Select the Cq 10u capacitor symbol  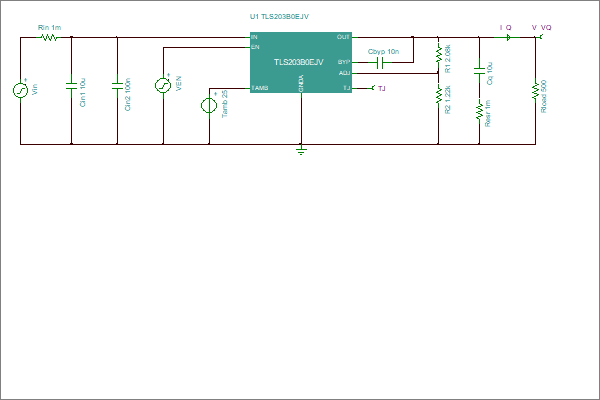pyautogui.click(x=479, y=71)
